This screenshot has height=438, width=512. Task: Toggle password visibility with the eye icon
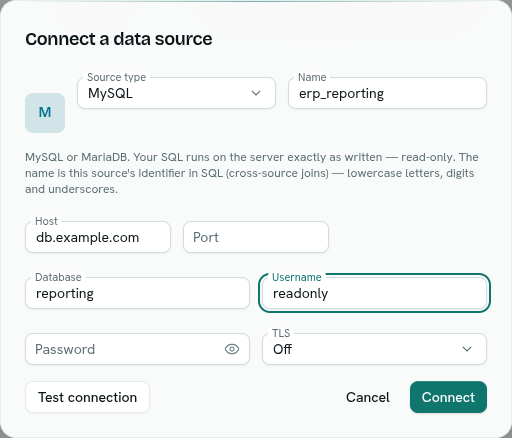[x=232, y=349]
